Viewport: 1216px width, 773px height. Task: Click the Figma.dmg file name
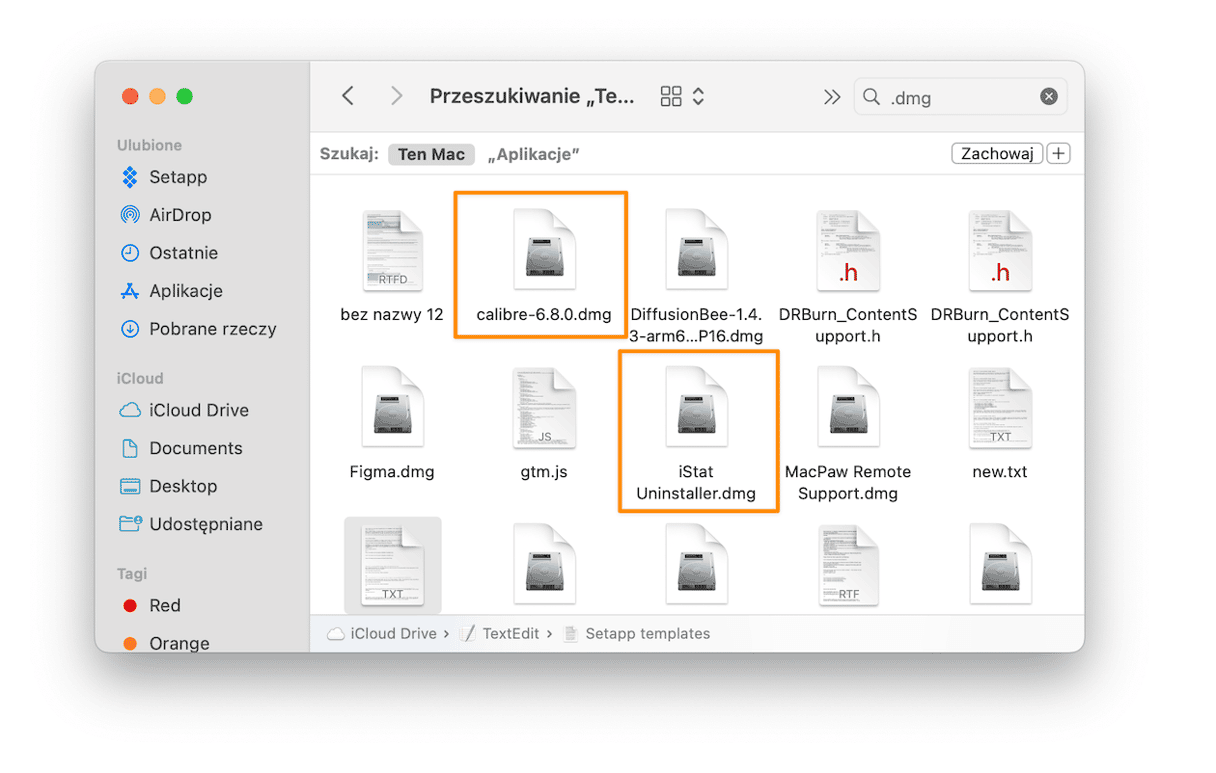coord(392,472)
